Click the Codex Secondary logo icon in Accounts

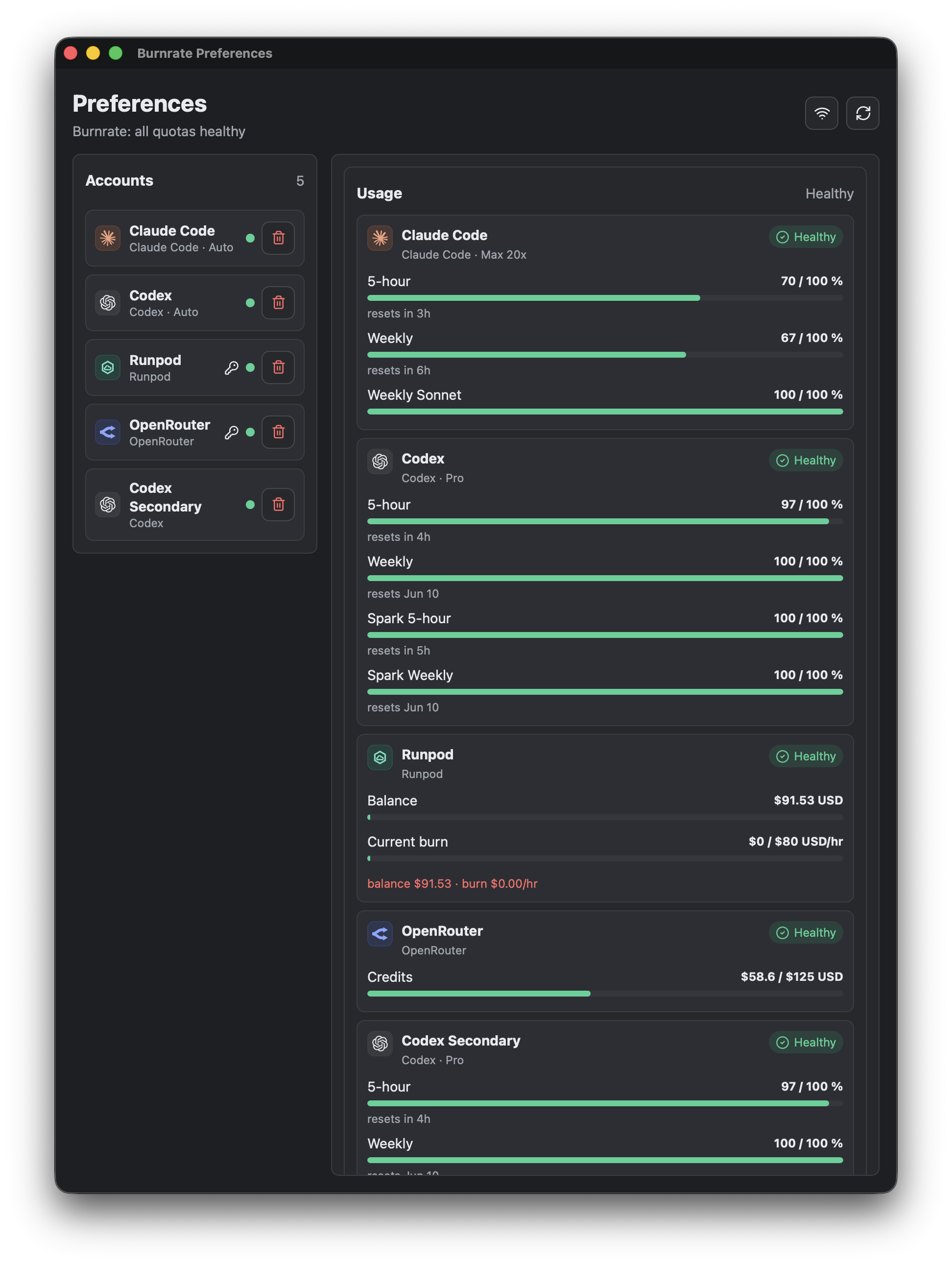point(108,505)
